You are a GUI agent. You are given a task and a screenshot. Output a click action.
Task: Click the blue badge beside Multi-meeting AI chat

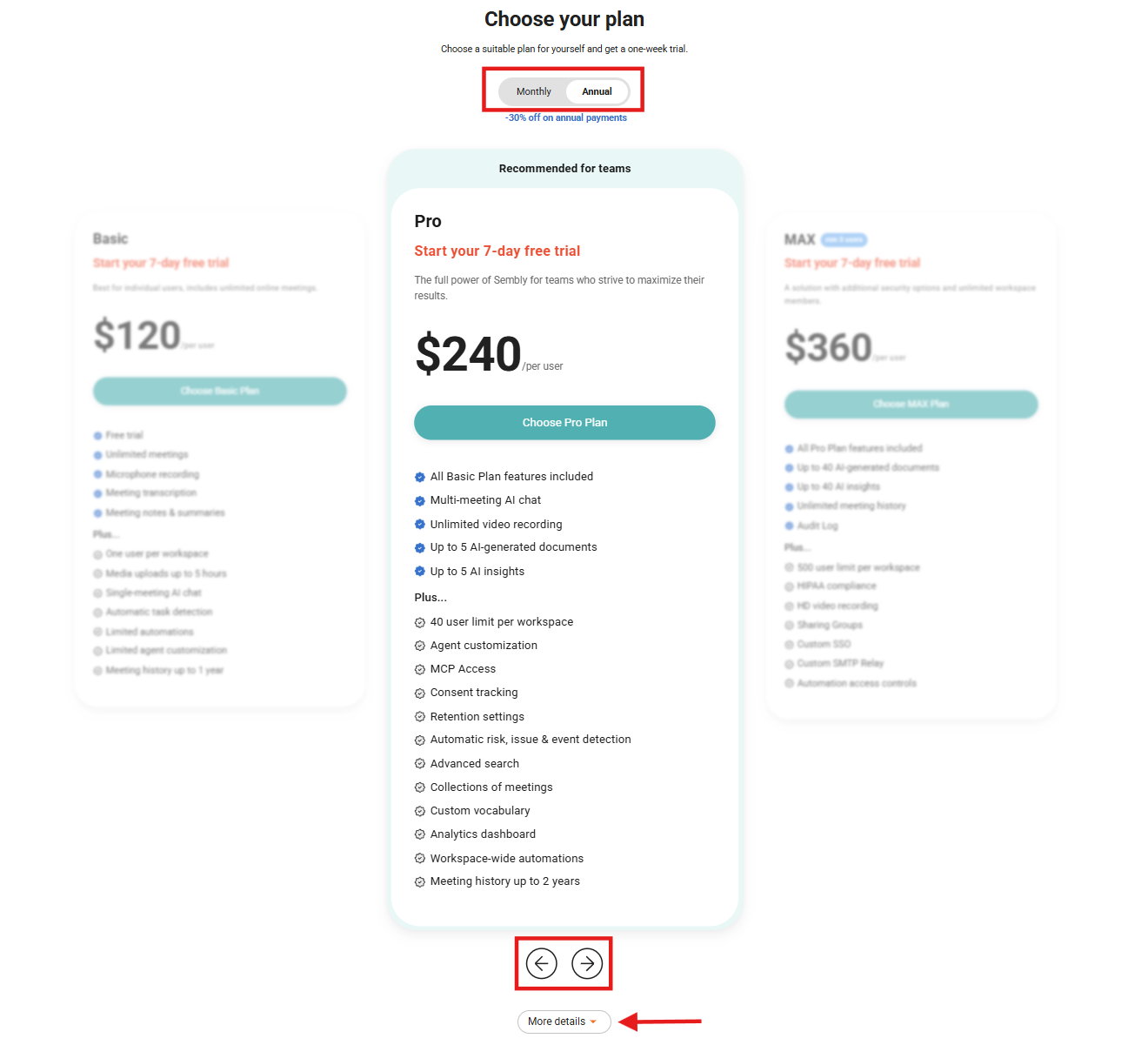pos(420,501)
